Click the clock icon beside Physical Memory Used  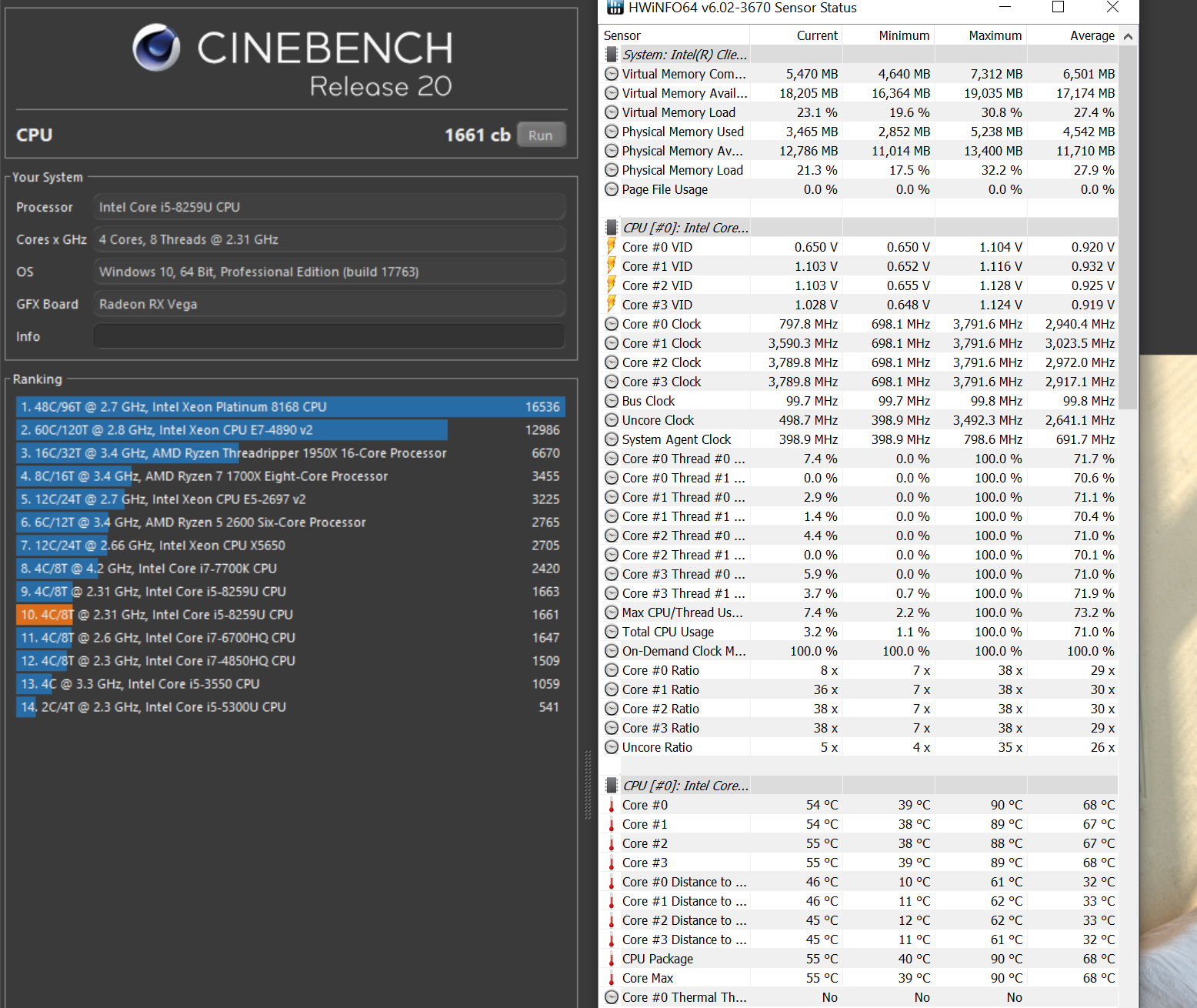tap(612, 132)
